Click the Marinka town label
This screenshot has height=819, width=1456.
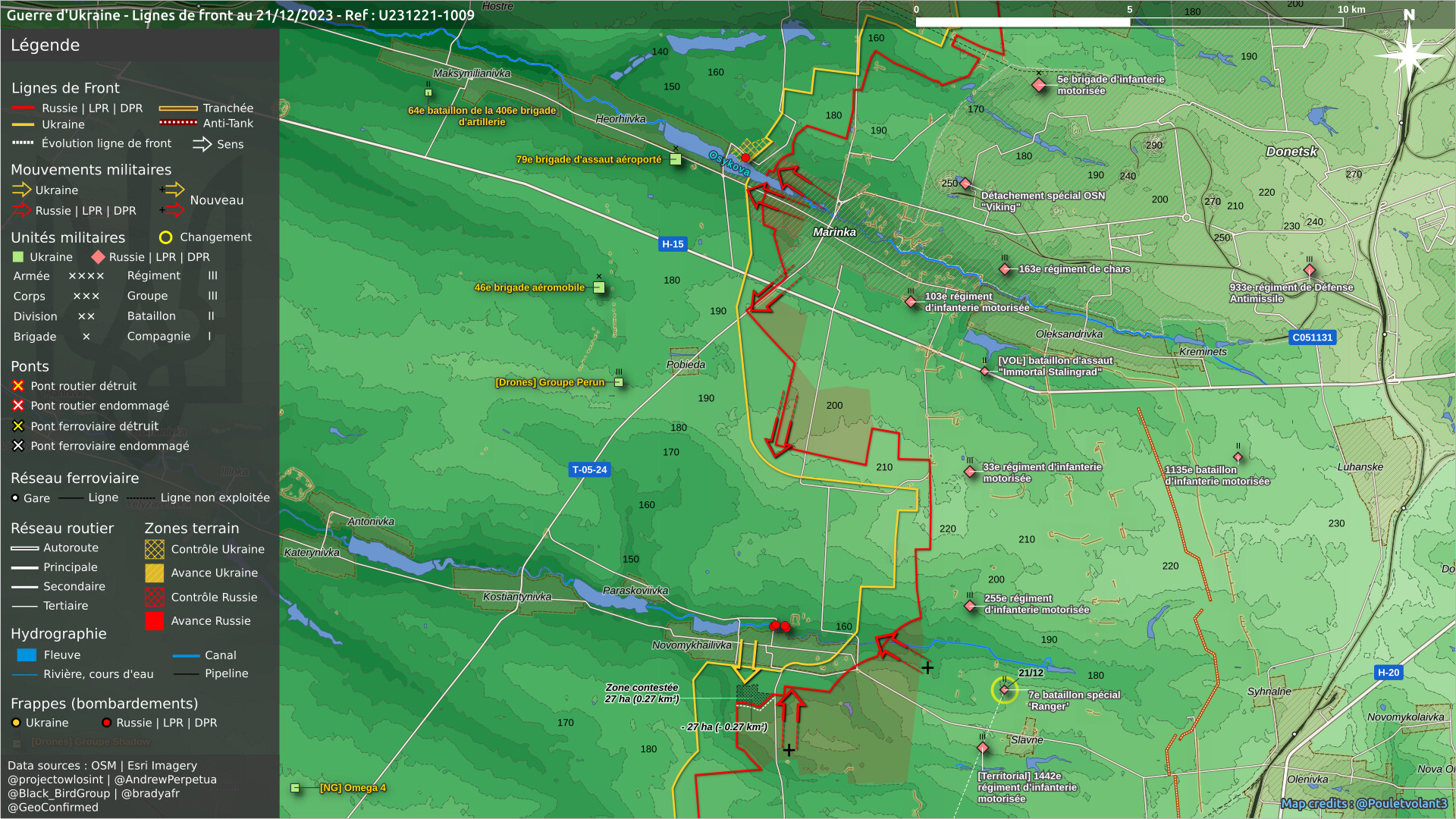click(834, 232)
